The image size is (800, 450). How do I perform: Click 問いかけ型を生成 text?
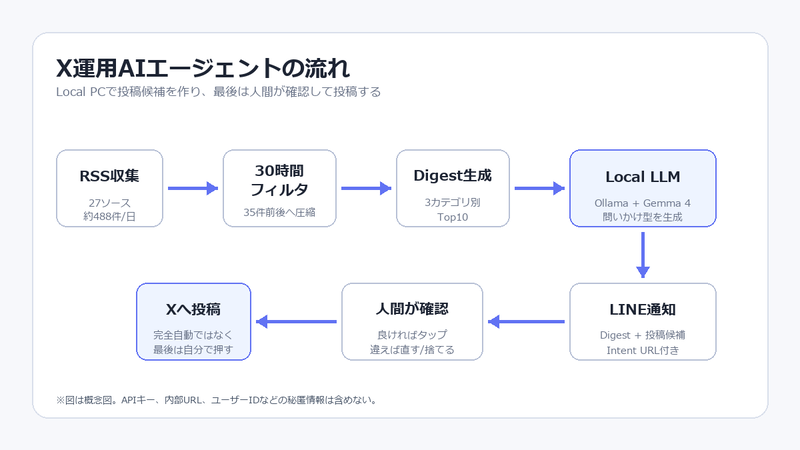tap(642, 217)
